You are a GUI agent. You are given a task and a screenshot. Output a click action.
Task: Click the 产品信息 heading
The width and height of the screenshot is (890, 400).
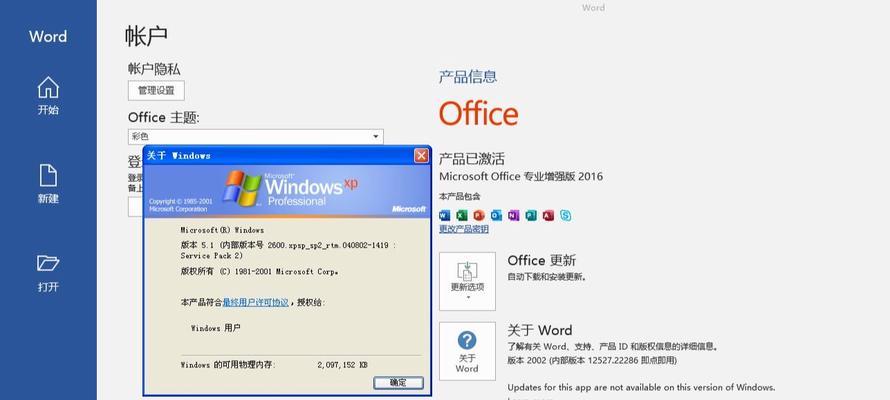tap(468, 77)
